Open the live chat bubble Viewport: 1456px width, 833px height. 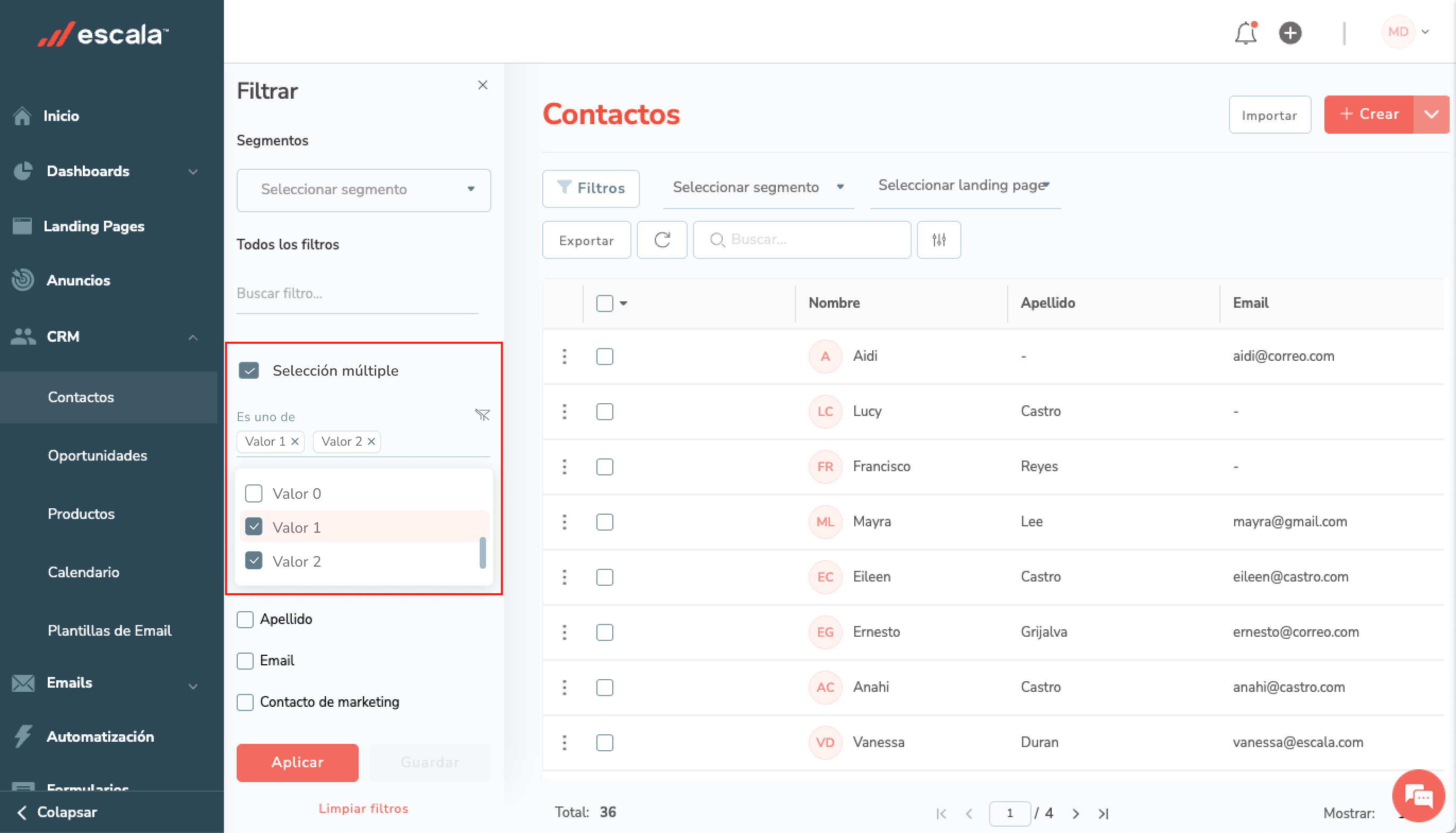click(x=1419, y=796)
